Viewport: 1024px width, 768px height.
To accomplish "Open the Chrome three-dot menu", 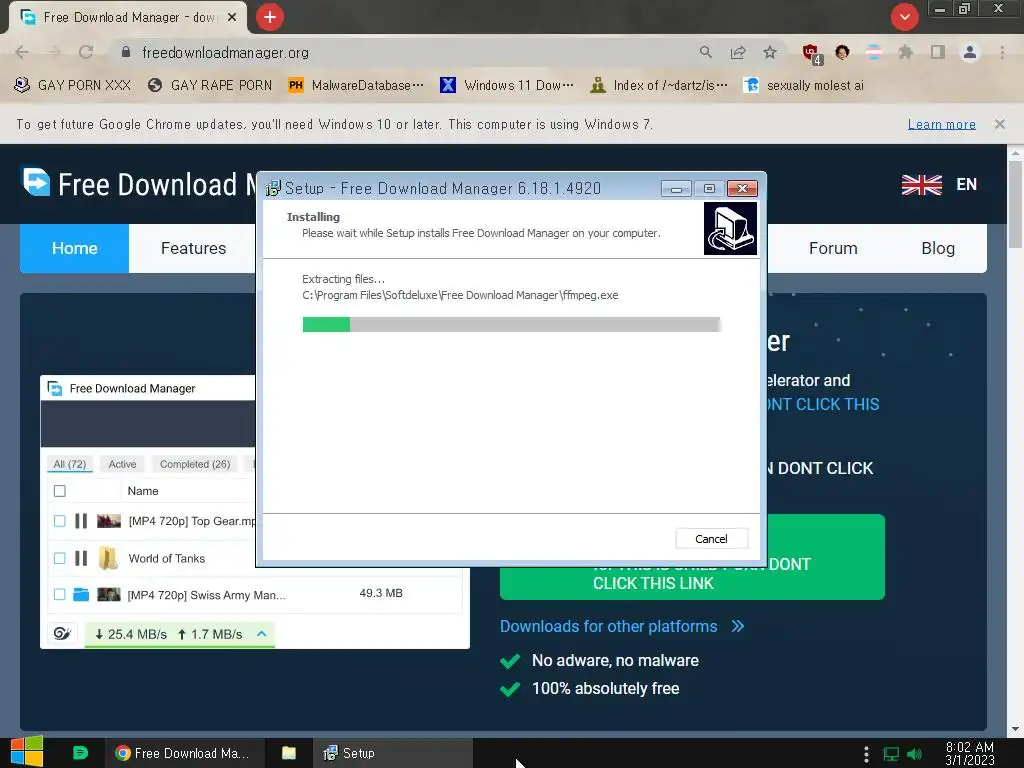I will tap(1002, 52).
